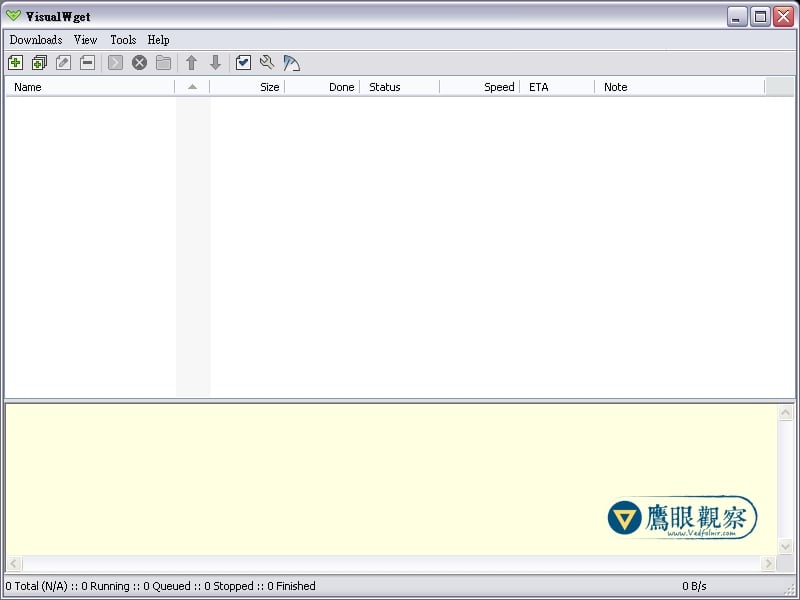The image size is (800, 600).
Task: Open the Tools menu
Action: [123, 40]
